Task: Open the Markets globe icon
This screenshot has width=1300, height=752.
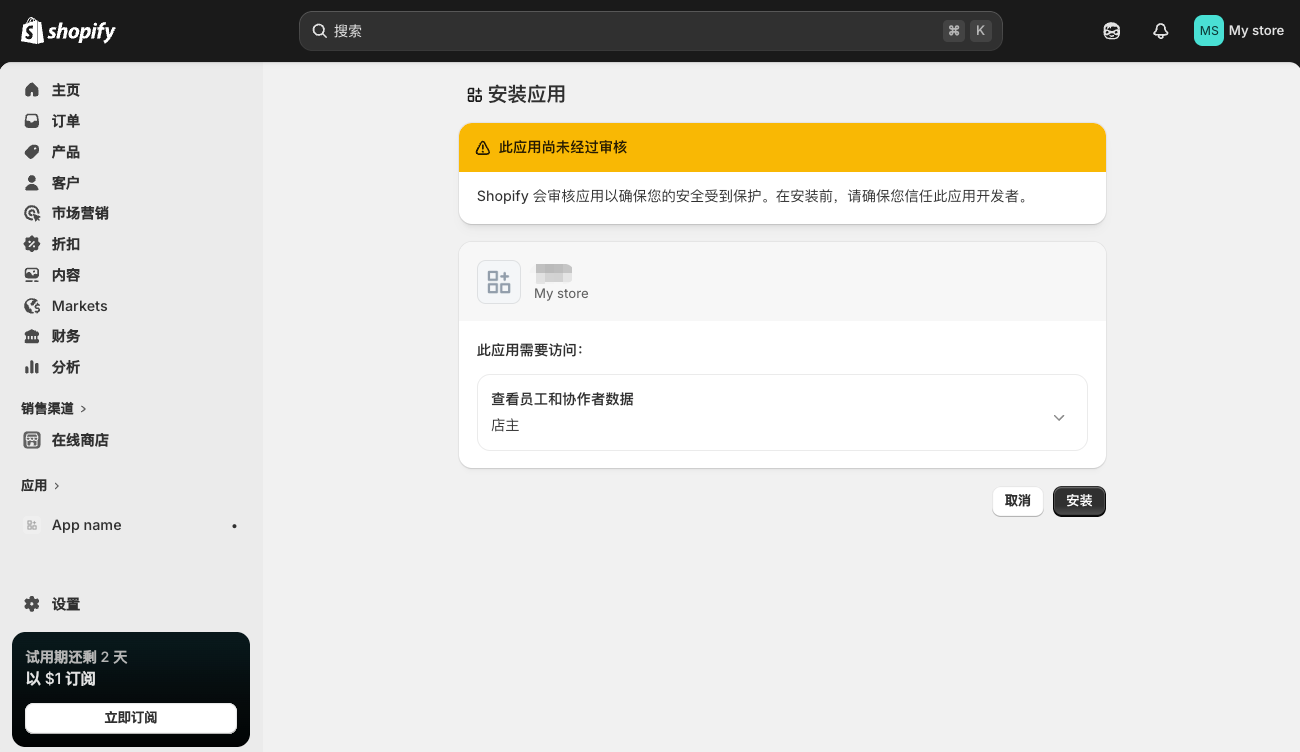Action: pos(33,305)
